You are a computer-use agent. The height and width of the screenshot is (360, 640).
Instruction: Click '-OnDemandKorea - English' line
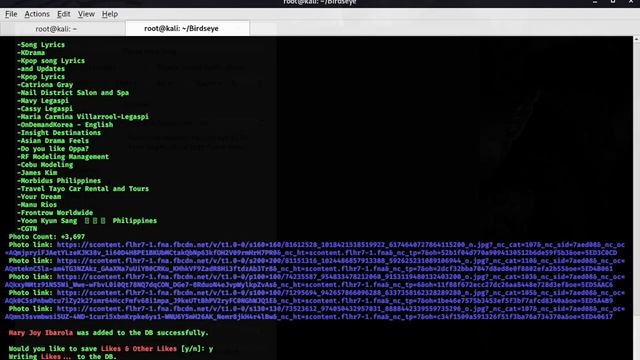click(x=65, y=125)
